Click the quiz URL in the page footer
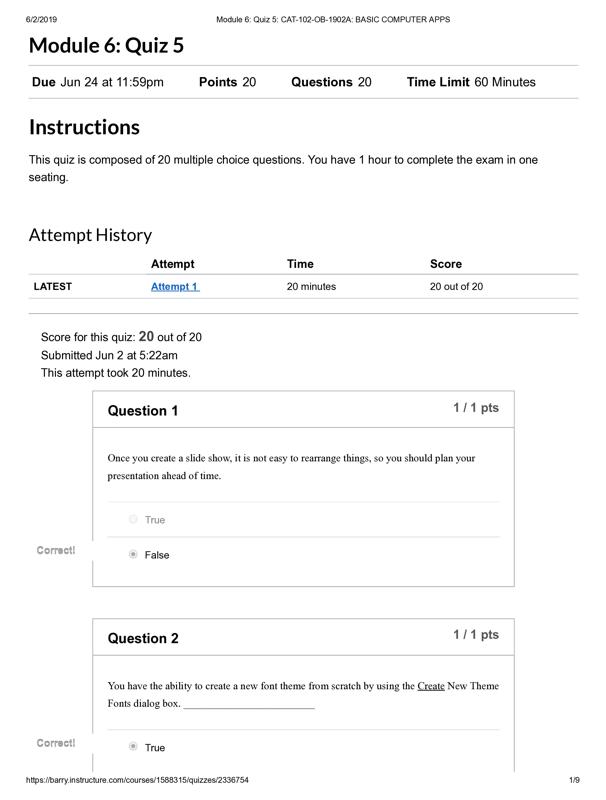This screenshot has width=606, height=800. 137,780
